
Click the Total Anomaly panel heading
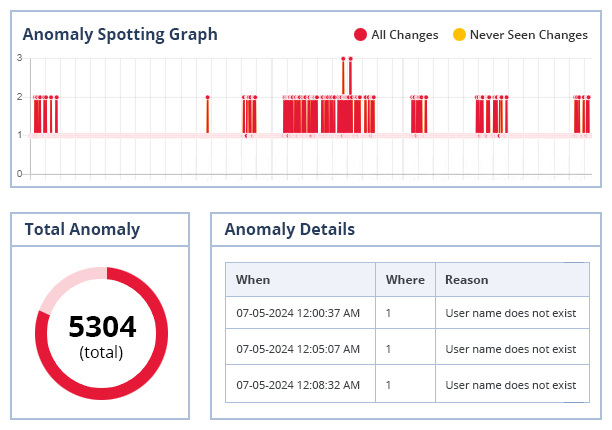click(82, 229)
